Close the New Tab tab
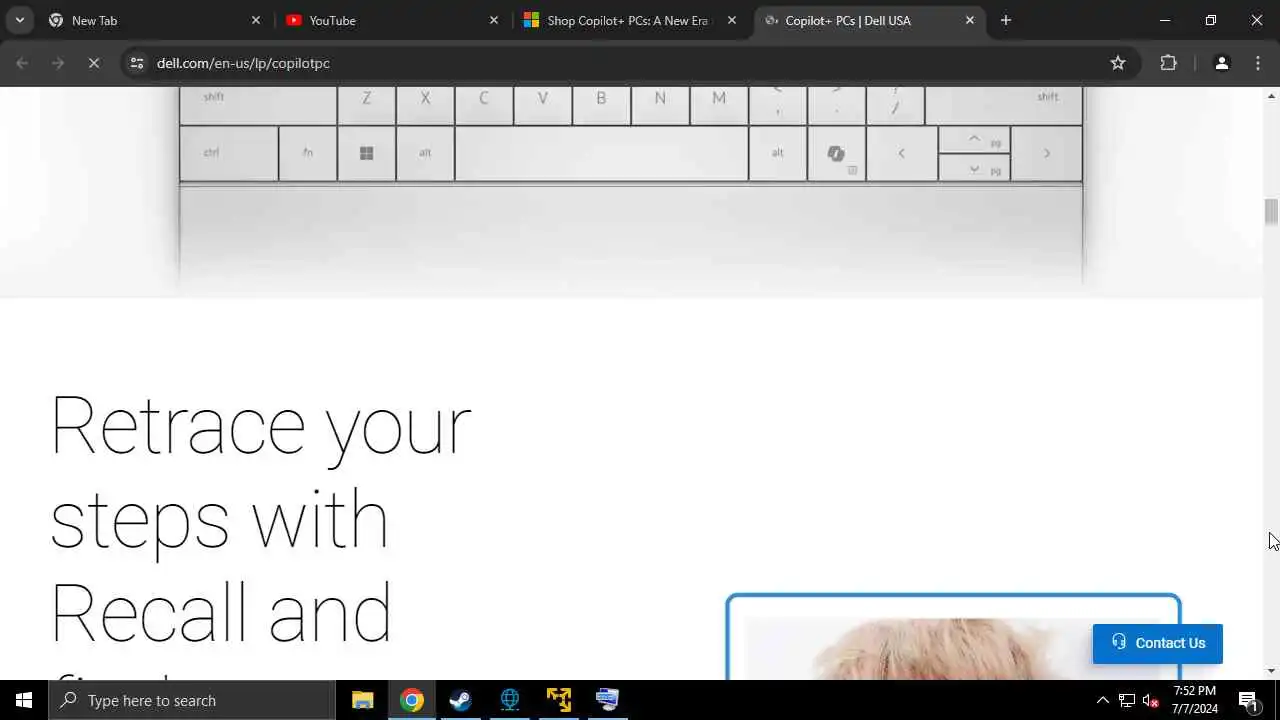This screenshot has width=1280, height=720. 256,20
